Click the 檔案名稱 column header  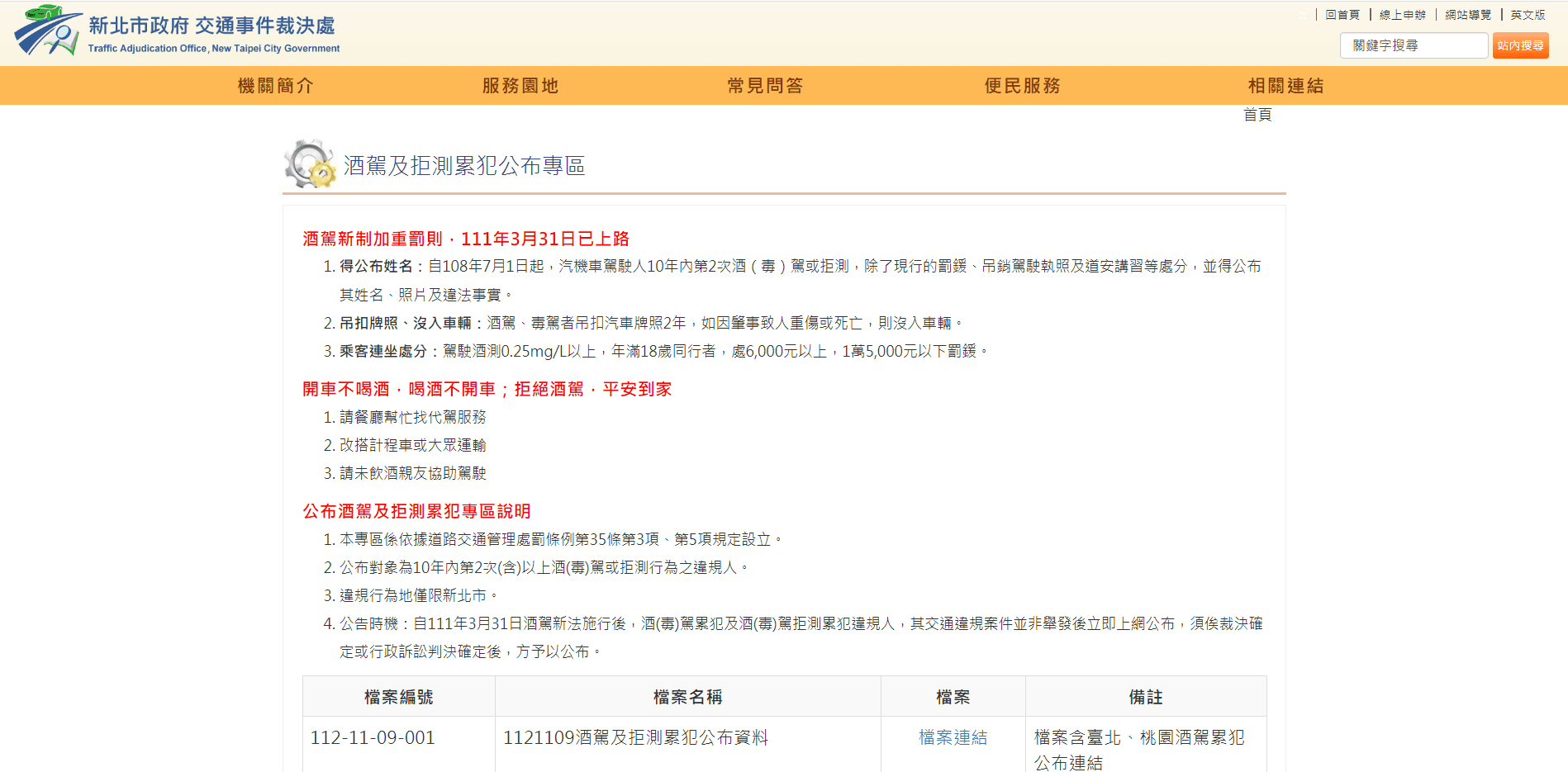click(x=687, y=697)
